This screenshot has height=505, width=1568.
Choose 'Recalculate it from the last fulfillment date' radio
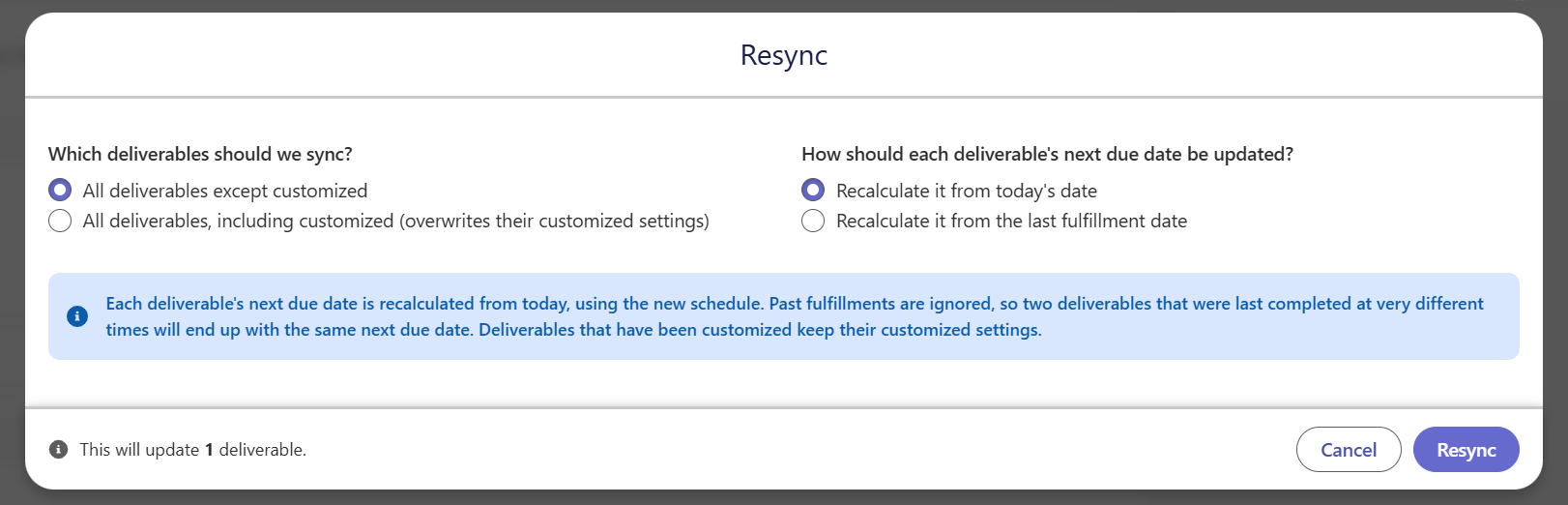click(813, 221)
